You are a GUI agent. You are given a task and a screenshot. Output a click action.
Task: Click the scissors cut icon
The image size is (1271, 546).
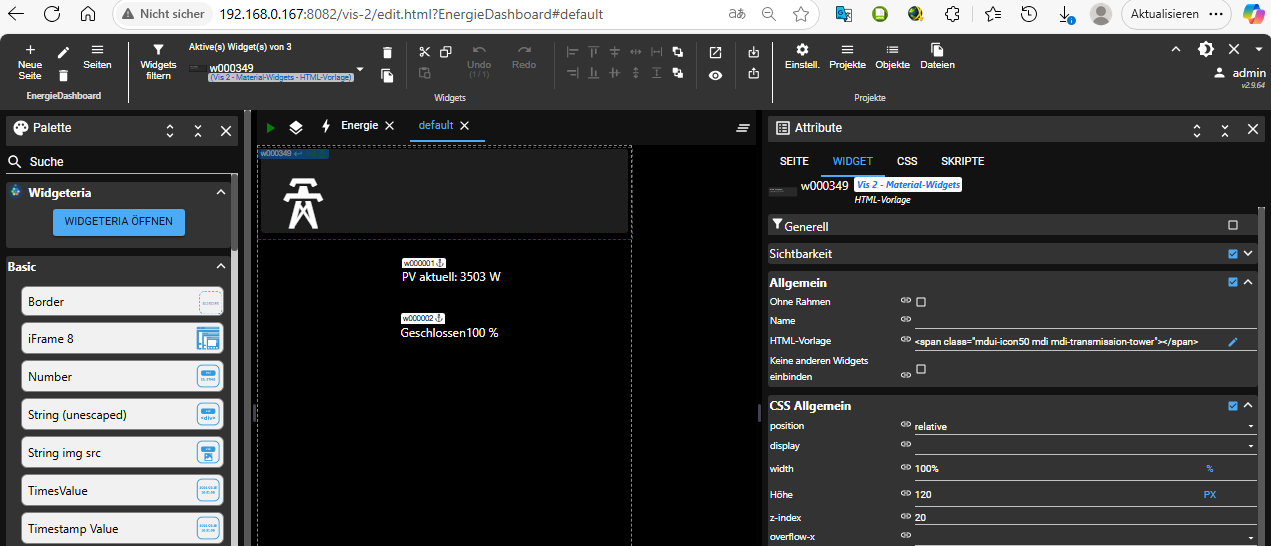pyautogui.click(x=424, y=53)
